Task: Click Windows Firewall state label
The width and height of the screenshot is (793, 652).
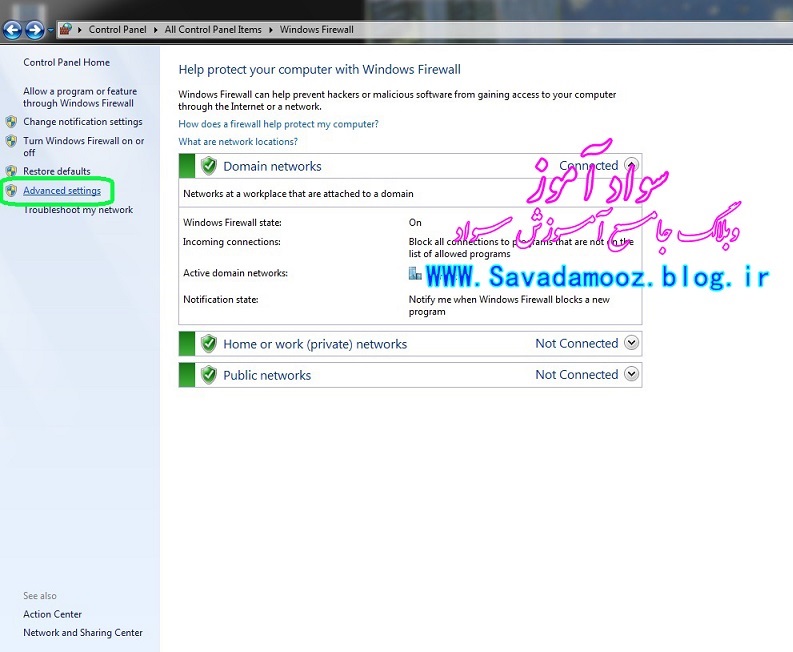Action: [232, 223]
